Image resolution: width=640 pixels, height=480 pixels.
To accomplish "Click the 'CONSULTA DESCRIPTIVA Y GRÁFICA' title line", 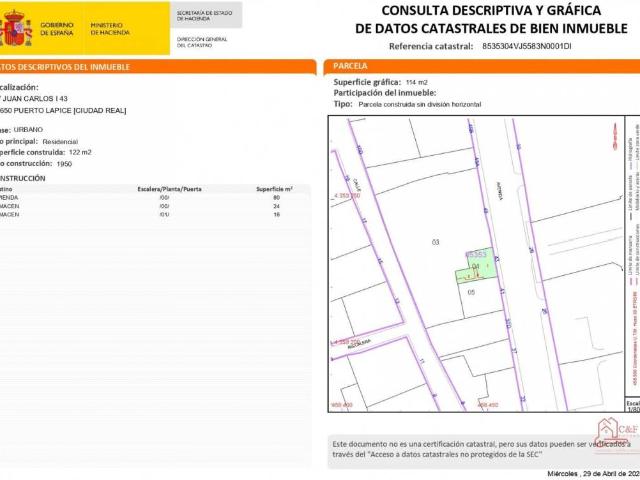I will (x=491, y=10).
